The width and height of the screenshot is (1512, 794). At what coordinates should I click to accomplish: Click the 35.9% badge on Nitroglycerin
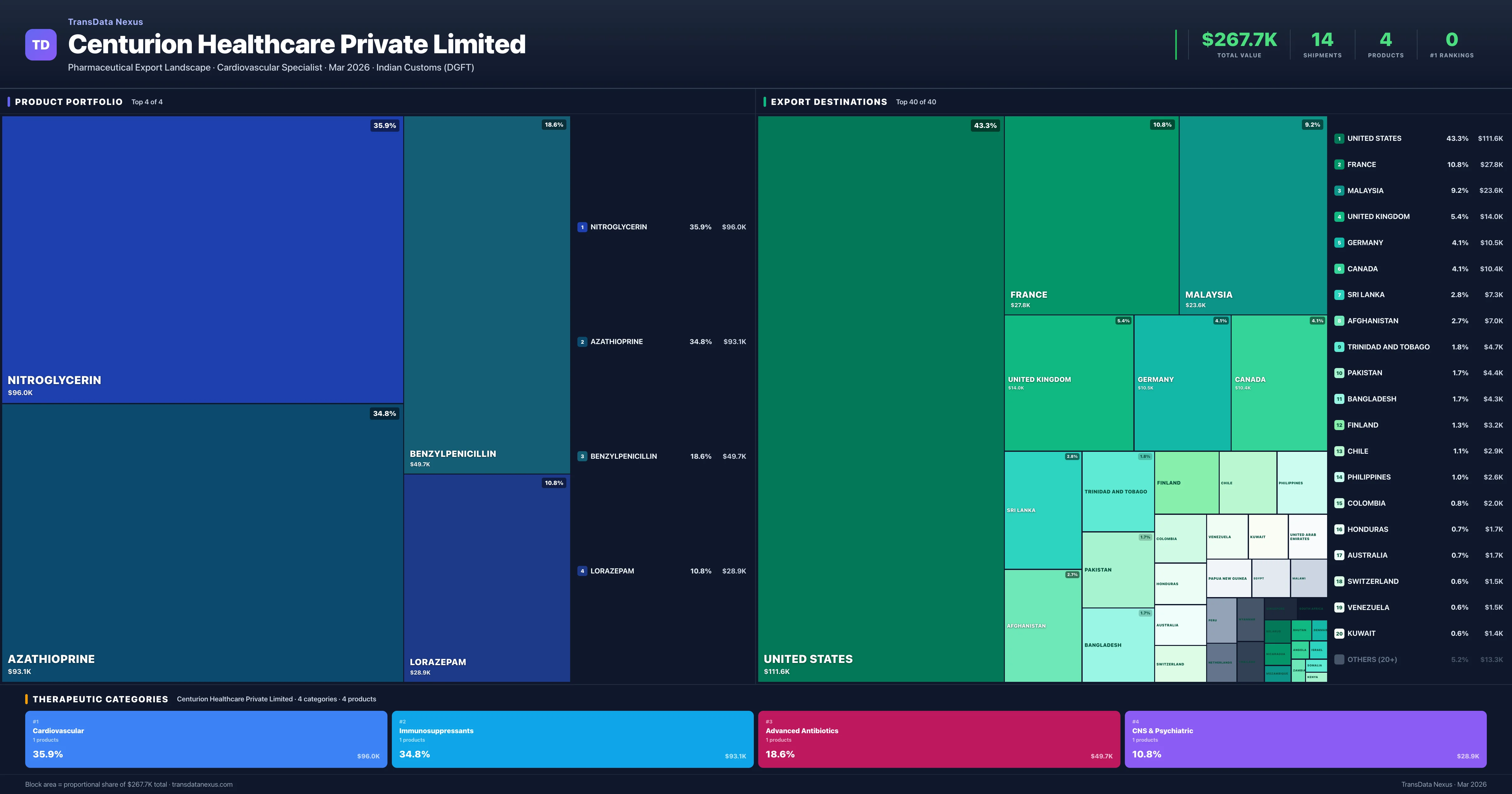pos(384,126)
